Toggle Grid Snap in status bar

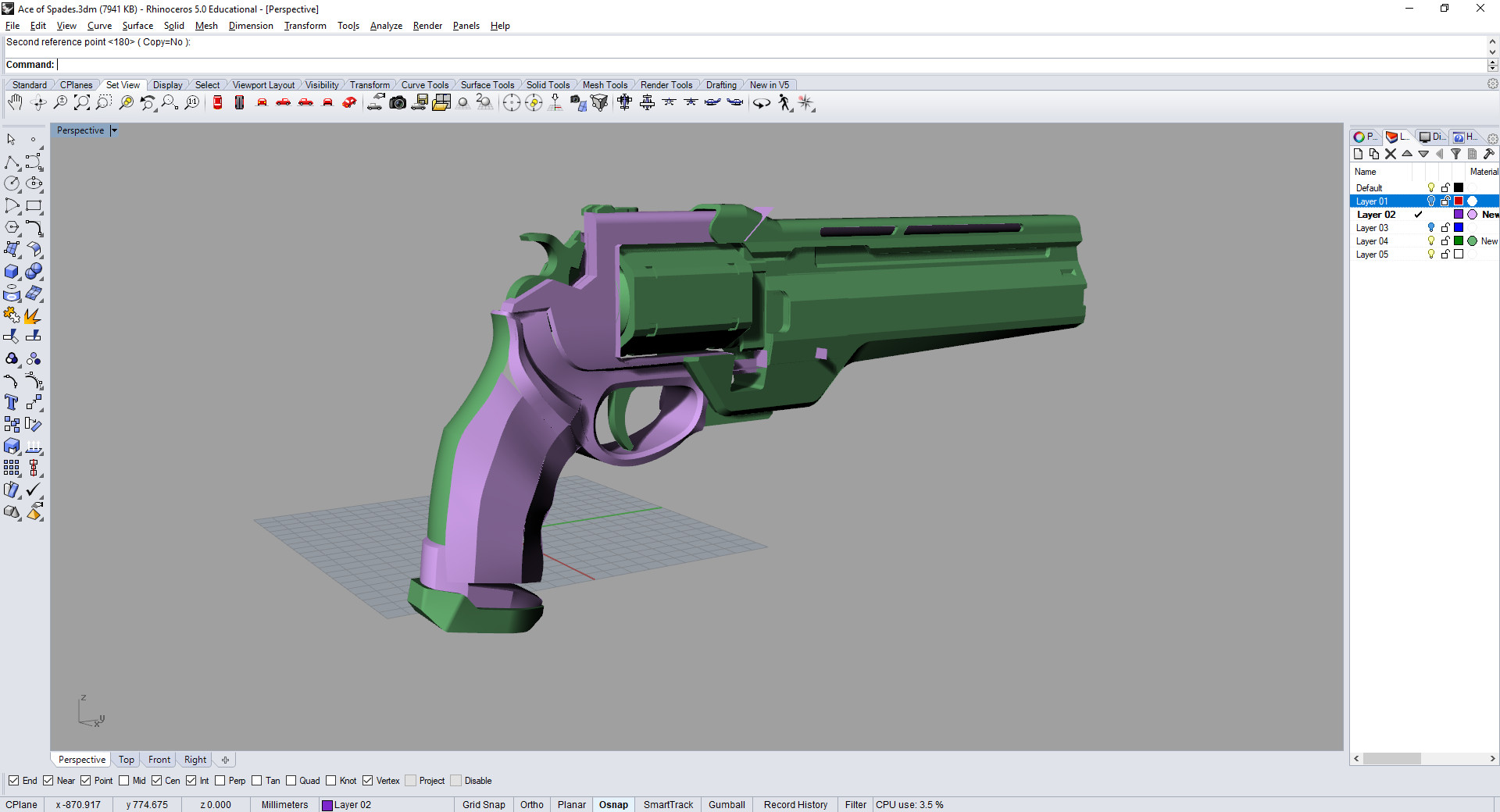pyautogui.click(x=484, y=805)
